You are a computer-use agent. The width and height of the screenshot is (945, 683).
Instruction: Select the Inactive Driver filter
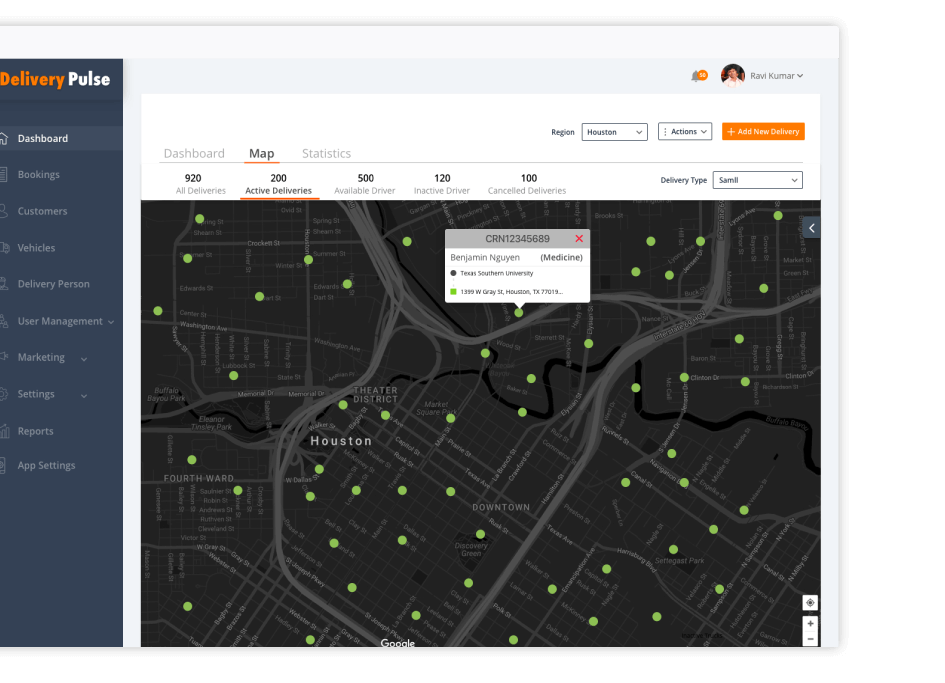(442, 184)
